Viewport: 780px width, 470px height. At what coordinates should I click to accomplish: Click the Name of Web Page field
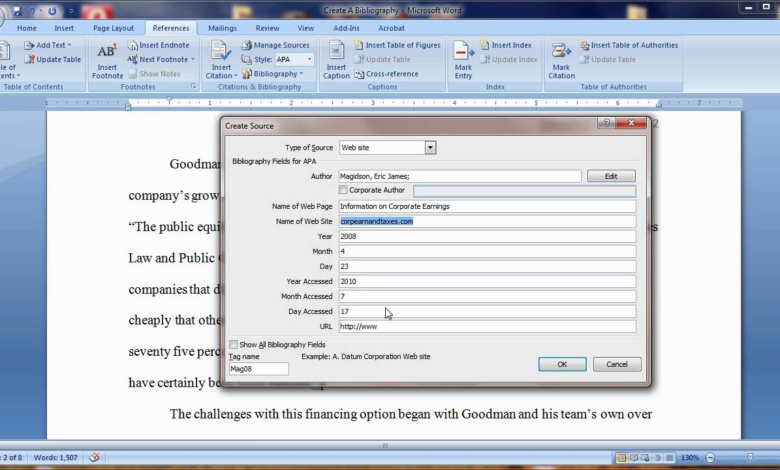point(488,206)
